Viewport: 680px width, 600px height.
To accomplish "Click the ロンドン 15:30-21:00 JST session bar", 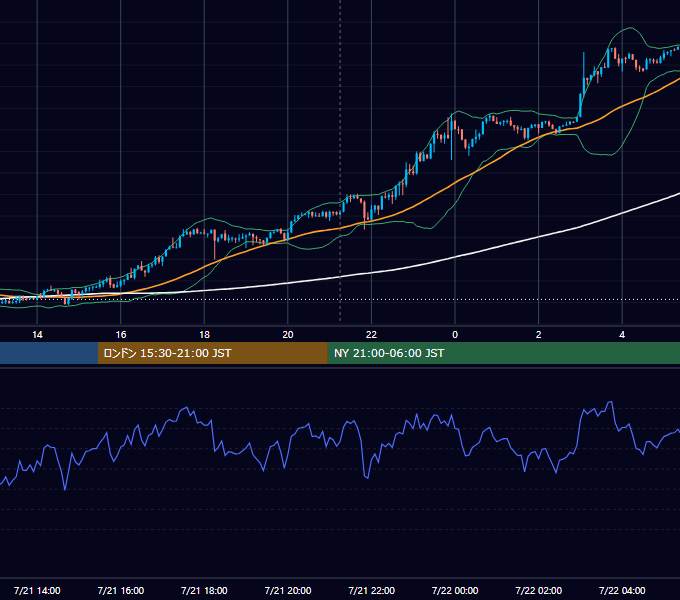I will (212, 353).
